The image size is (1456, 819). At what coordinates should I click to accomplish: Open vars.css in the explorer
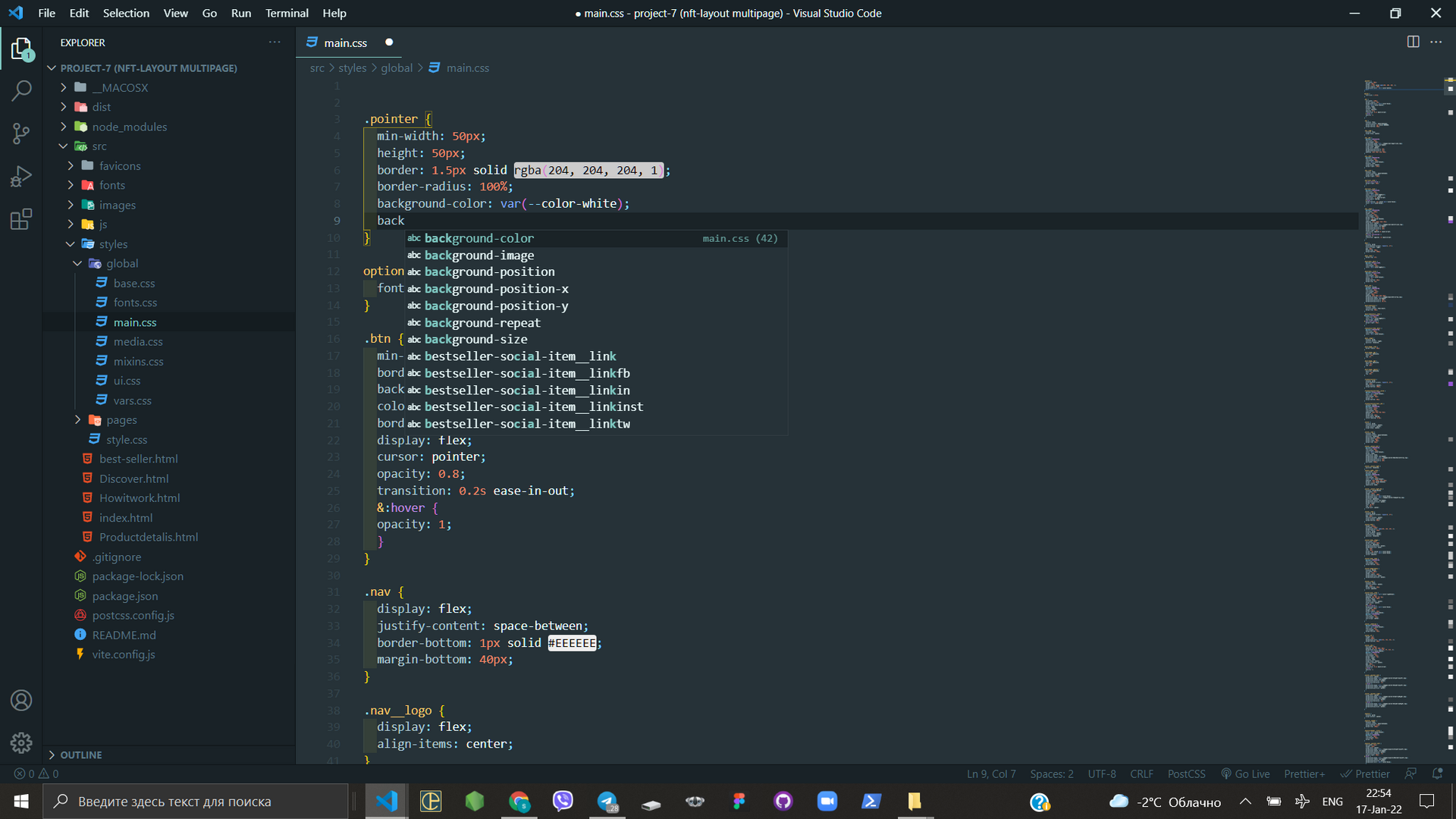(133, 400)
